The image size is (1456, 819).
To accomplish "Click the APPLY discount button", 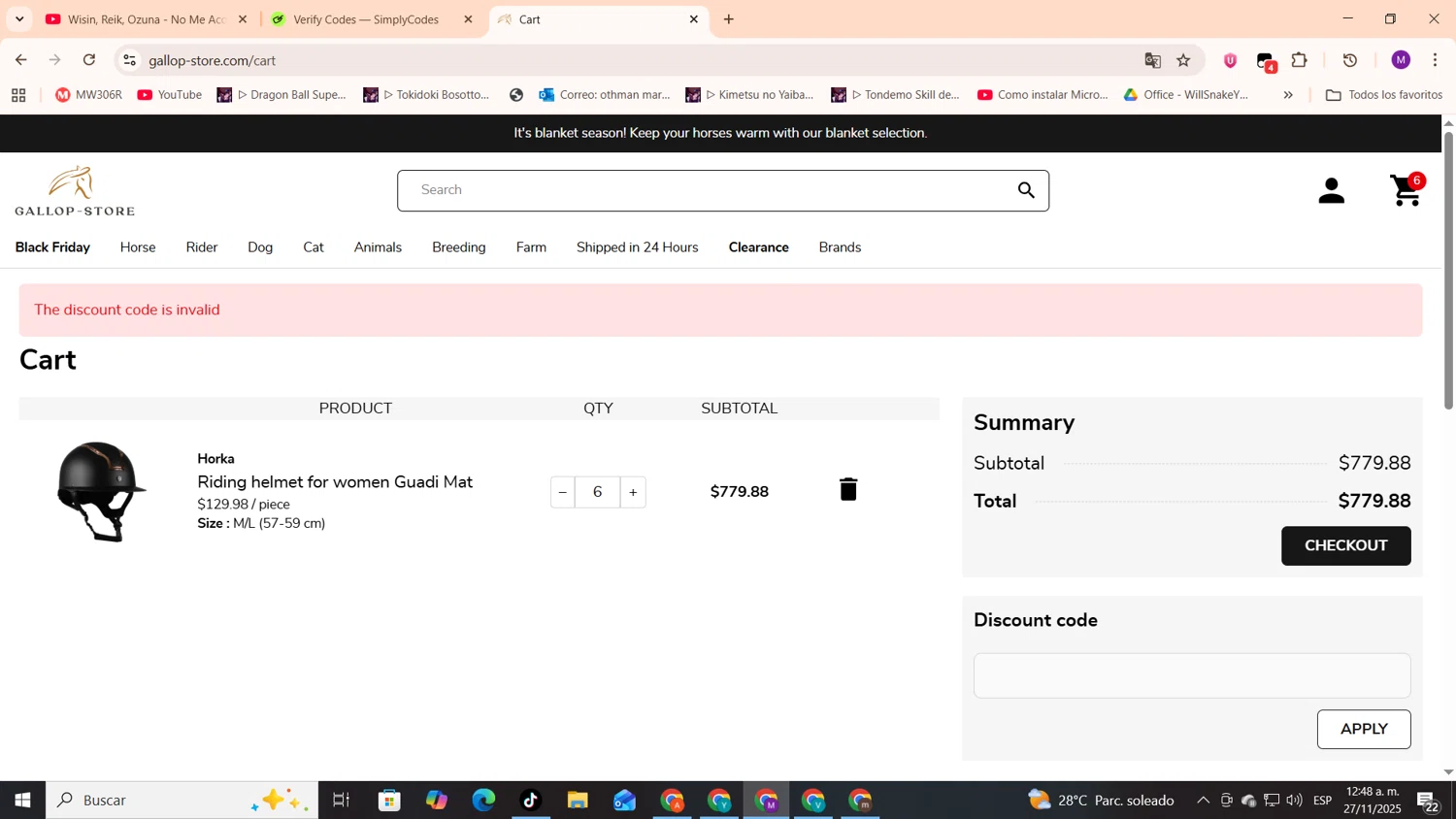I will tap(1364, 729).
